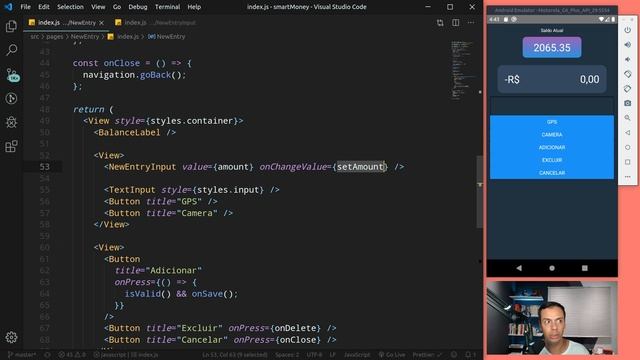Open the Debug view in the activity bar
Viewport: 640px width, 360px height.
click(11, 122)
